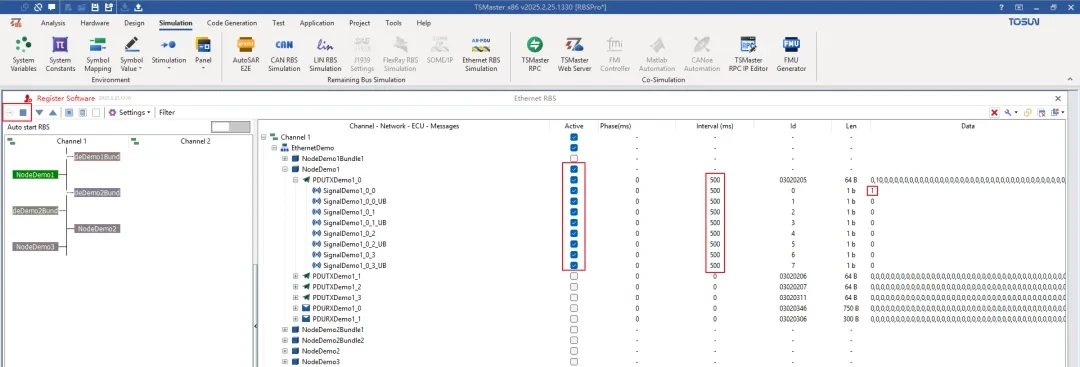Click Register Software
This screenshot has height=367, width=1080.
click(x=65, y=98)
